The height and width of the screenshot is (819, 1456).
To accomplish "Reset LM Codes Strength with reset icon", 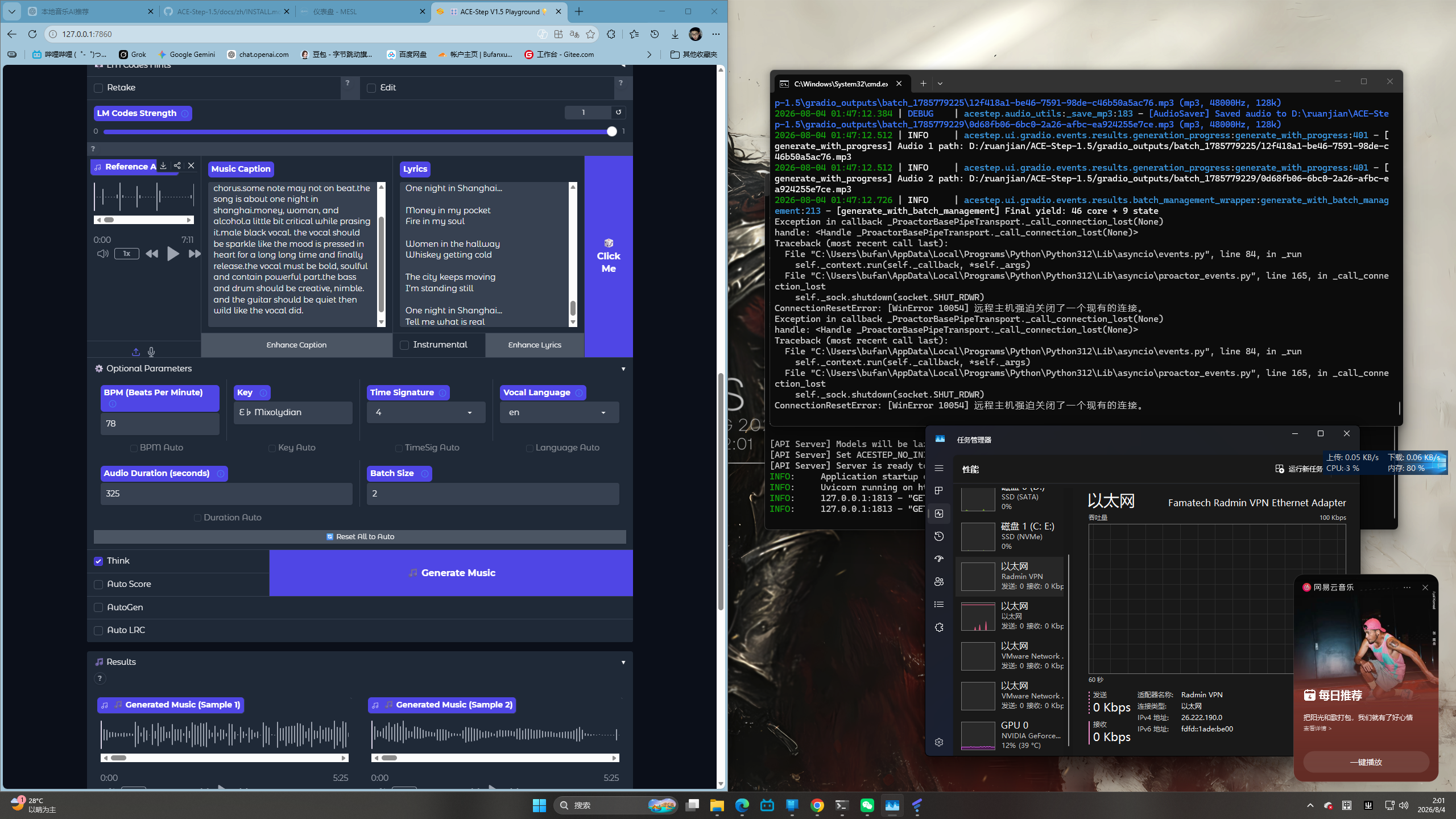I will (618, 113).
